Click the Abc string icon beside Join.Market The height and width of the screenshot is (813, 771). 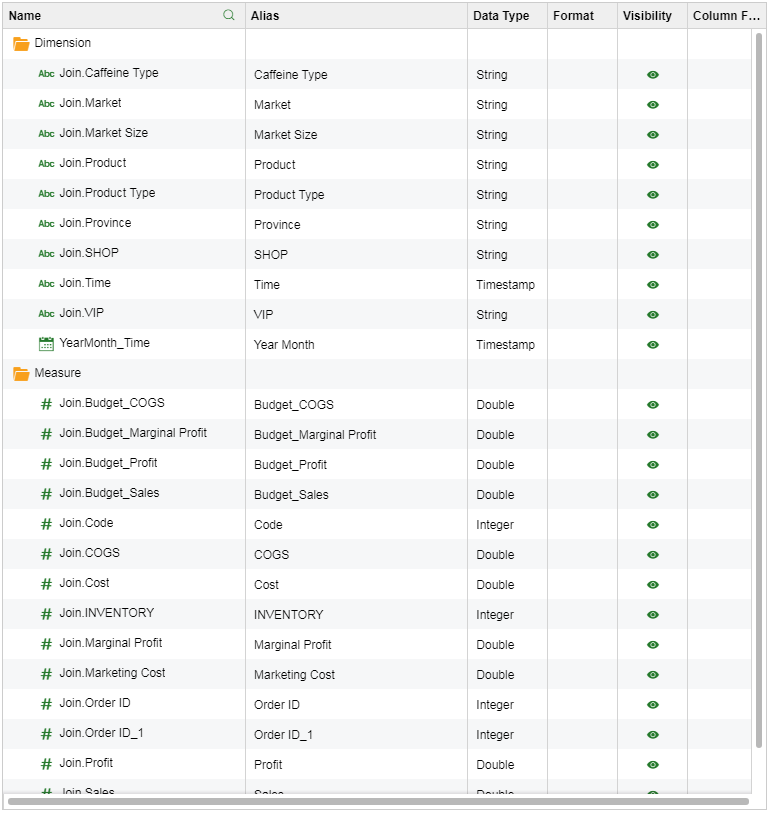click(46, 103)
